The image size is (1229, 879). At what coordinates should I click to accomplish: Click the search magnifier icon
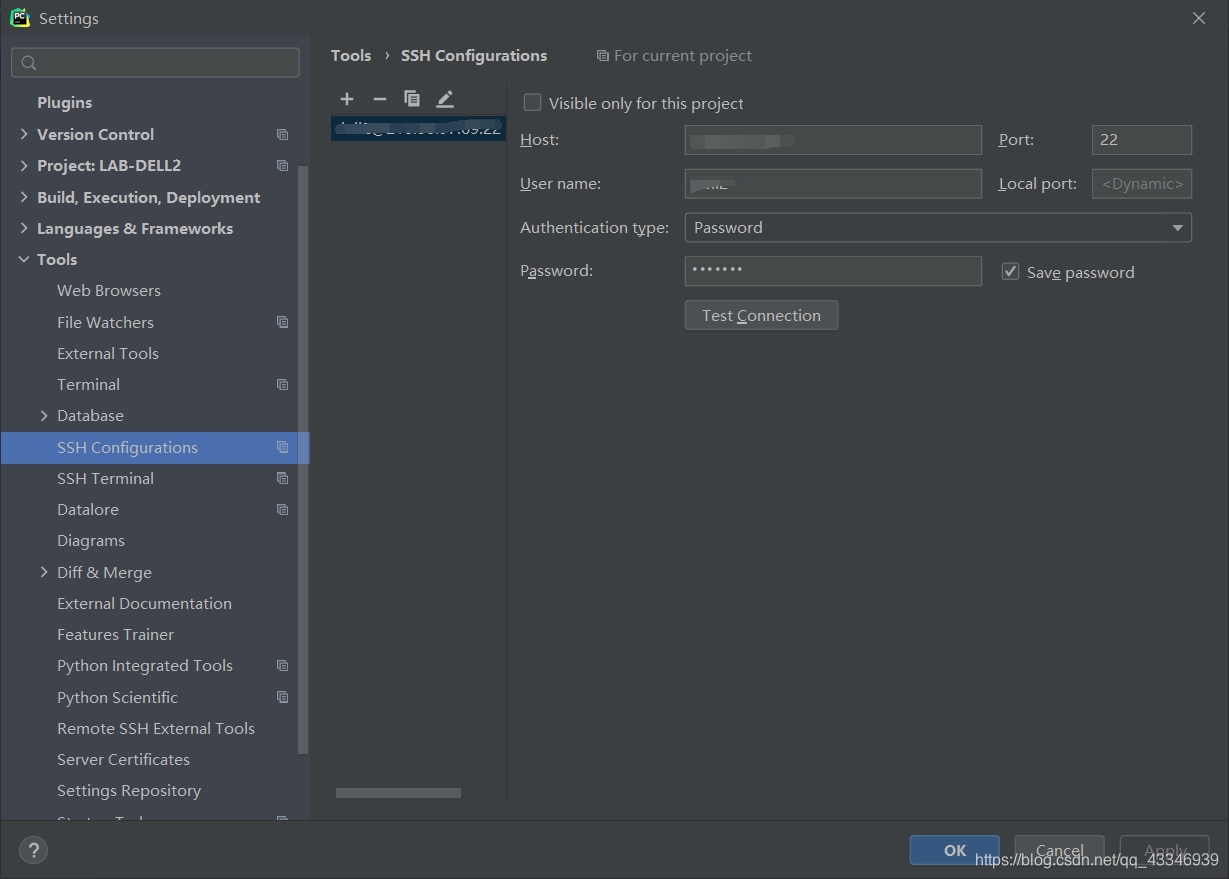pyautogui.click(x=29, y=63)
